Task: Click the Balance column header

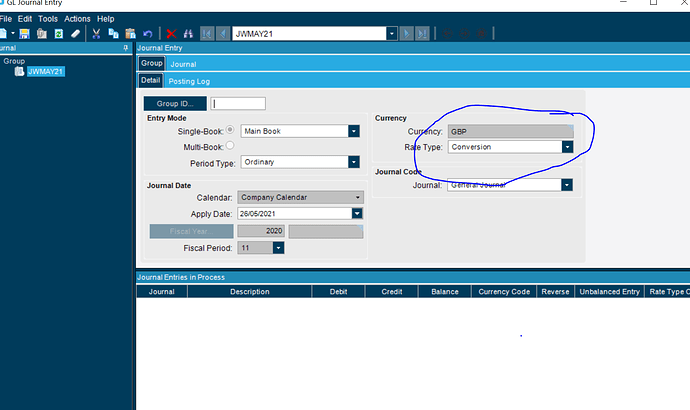Action: [445, 292]
